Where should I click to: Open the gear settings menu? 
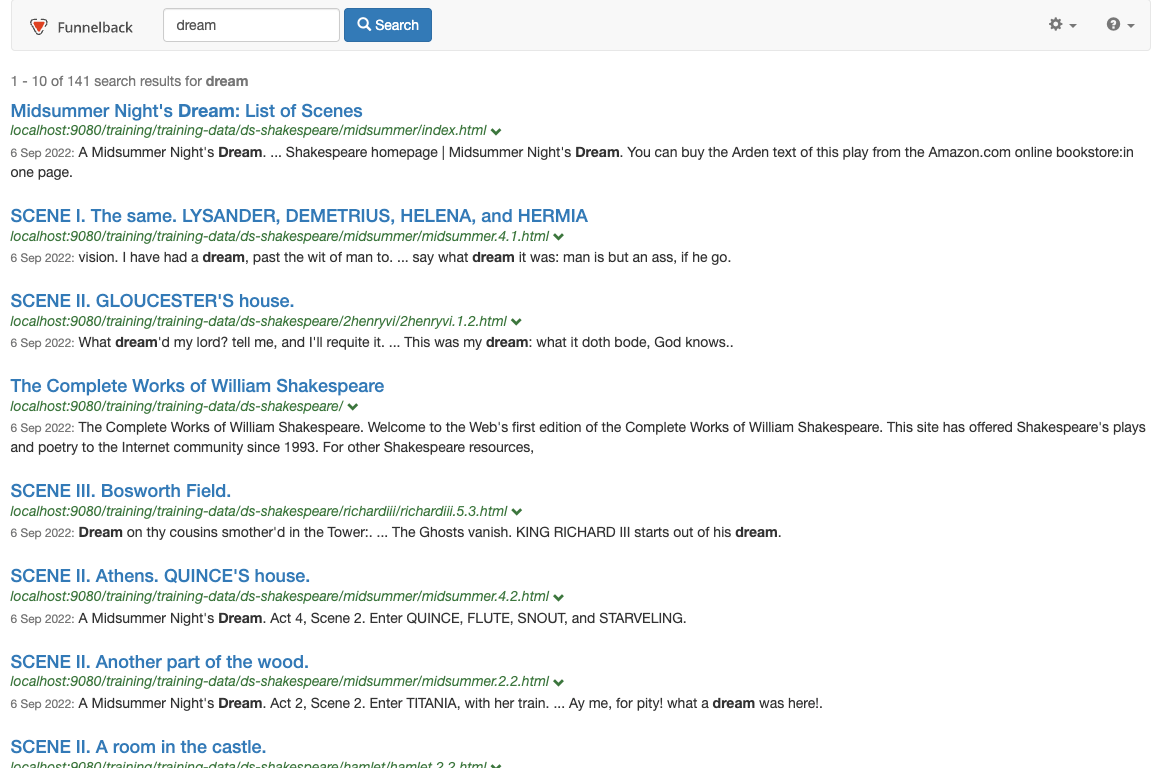(1062, 25)
